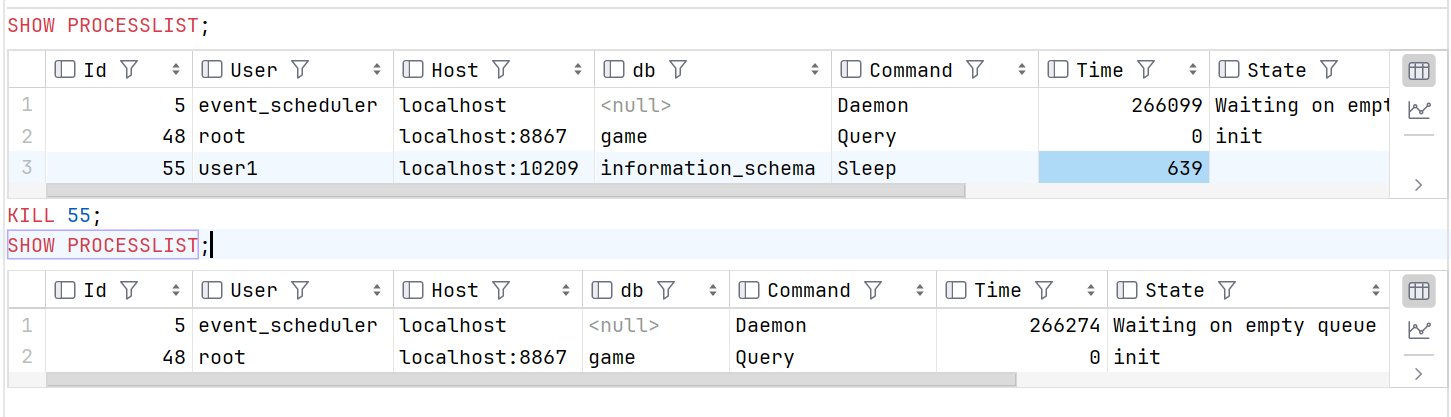Click row number 2 in second table
1451x417 pixels.
pyautogui.click(x=27, y=357)
